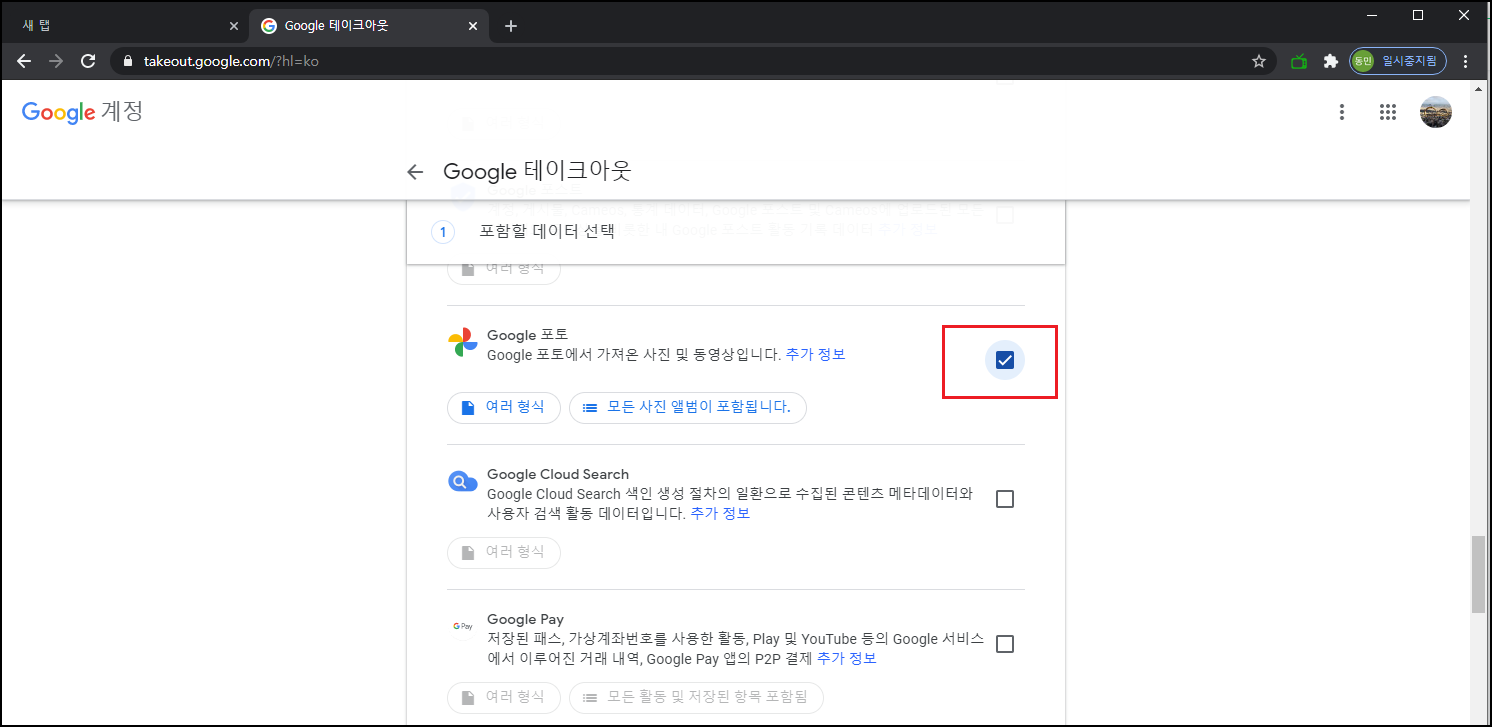Select the Google 테이크아웃 tab
1492x727 pixels.
370,26
